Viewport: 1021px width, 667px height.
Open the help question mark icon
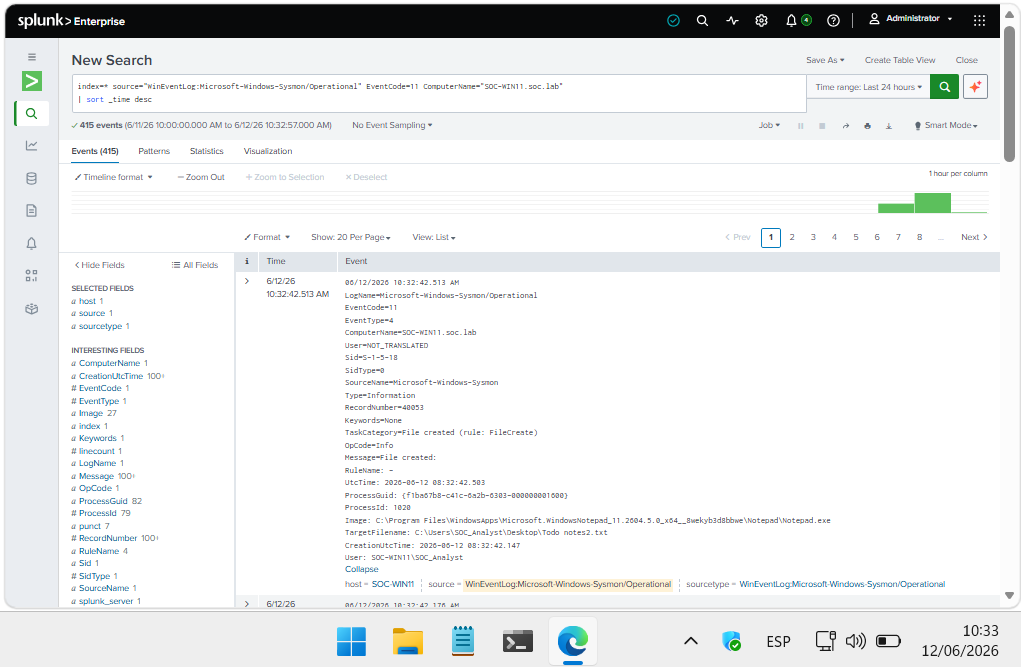click(833, 21)
